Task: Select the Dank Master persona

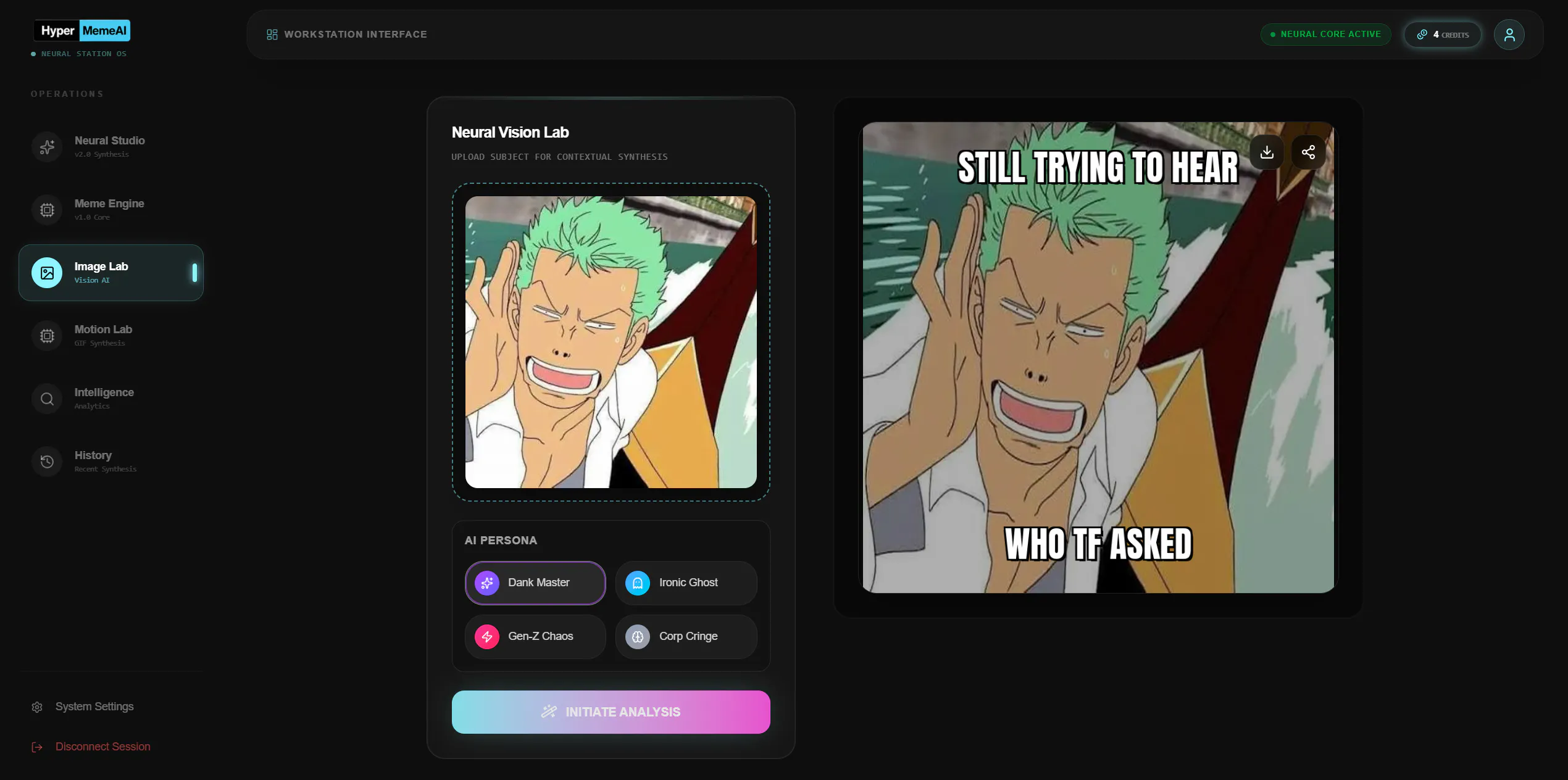Action: [x=535, y=583]
